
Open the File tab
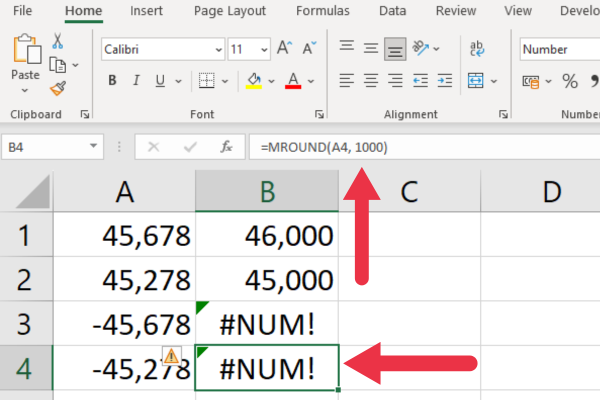[x=23, y=11]
